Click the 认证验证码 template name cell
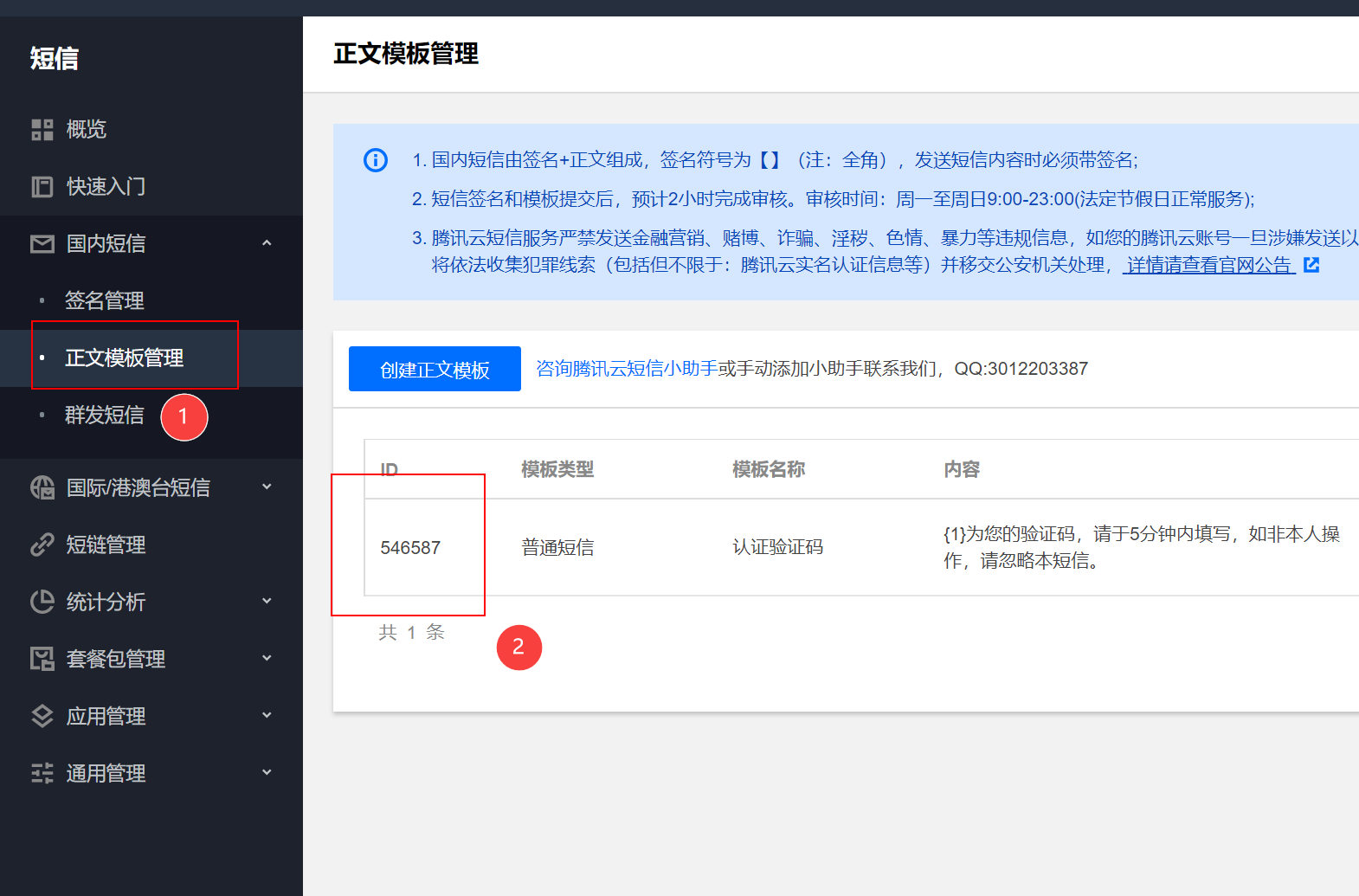 point(777,548)
